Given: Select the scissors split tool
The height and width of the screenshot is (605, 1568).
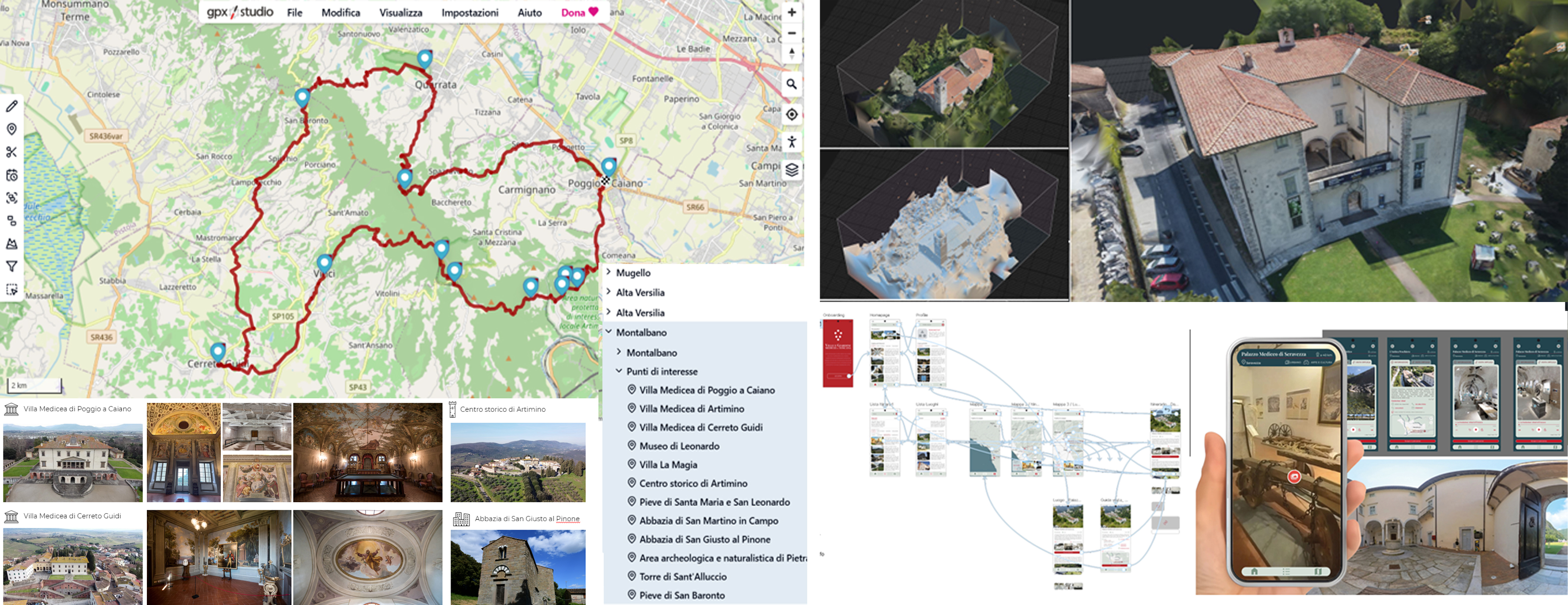Looking at the screenshot, I should coord(11,152).
